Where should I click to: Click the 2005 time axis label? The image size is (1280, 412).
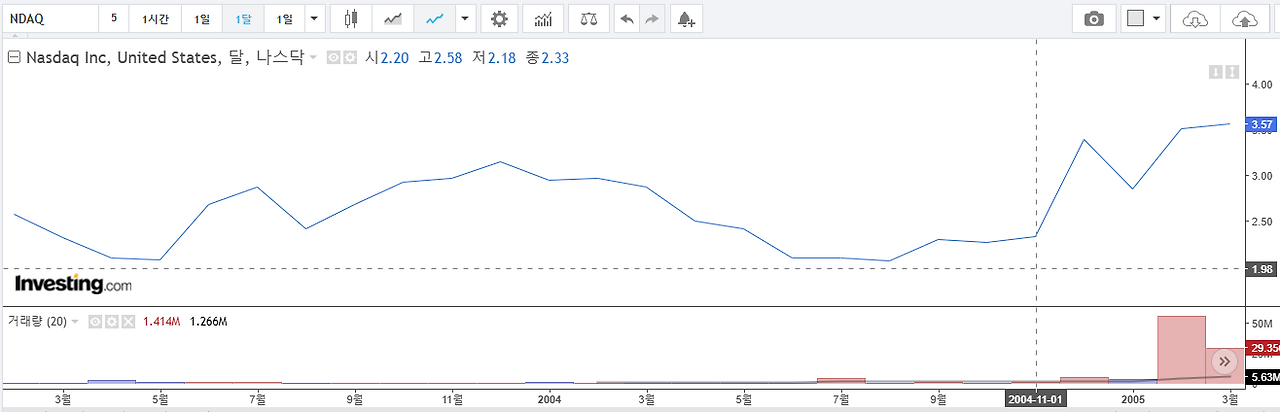pos(1132,398)
